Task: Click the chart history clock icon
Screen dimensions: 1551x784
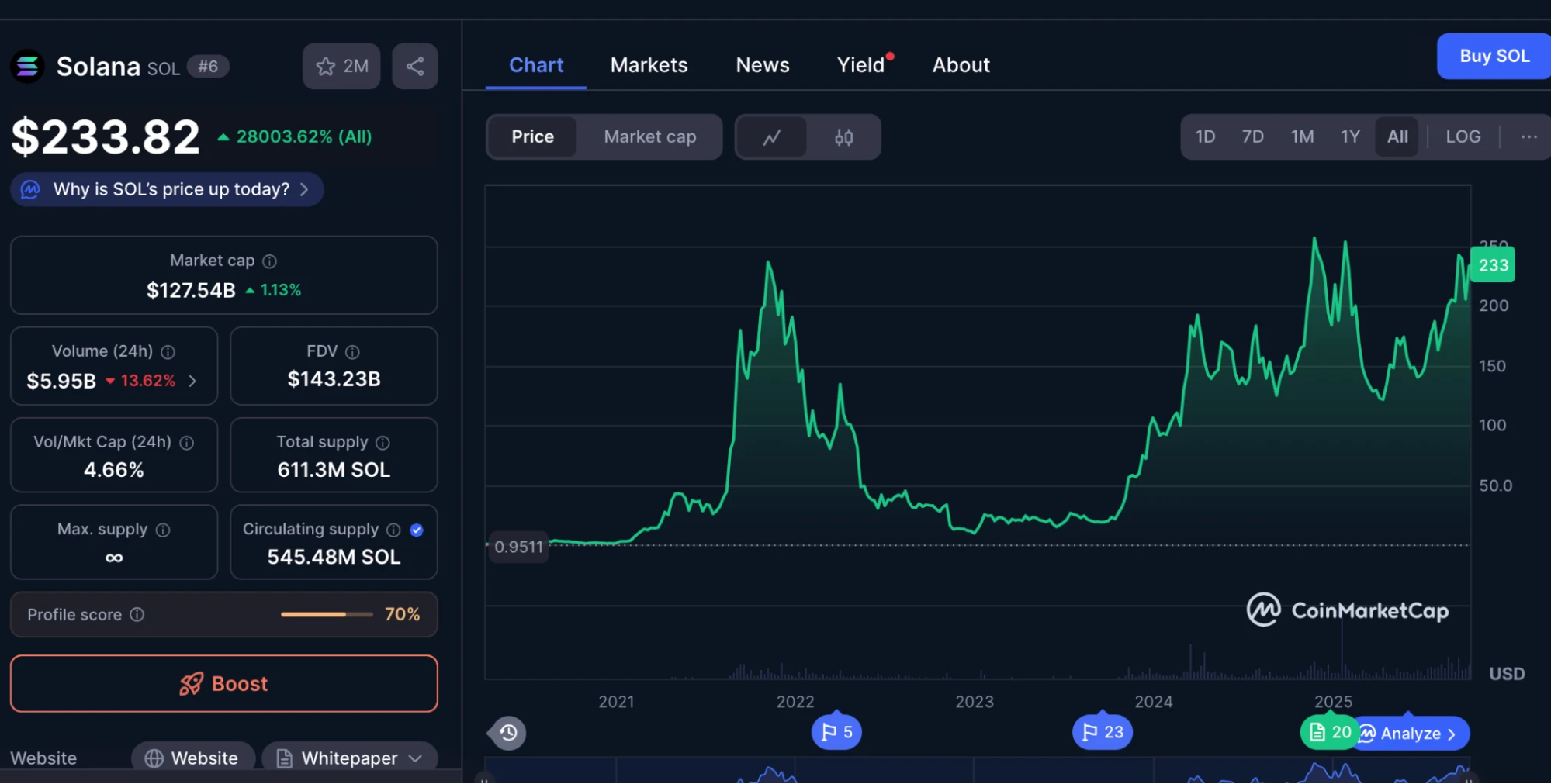Action: click(x=508, y=733)
